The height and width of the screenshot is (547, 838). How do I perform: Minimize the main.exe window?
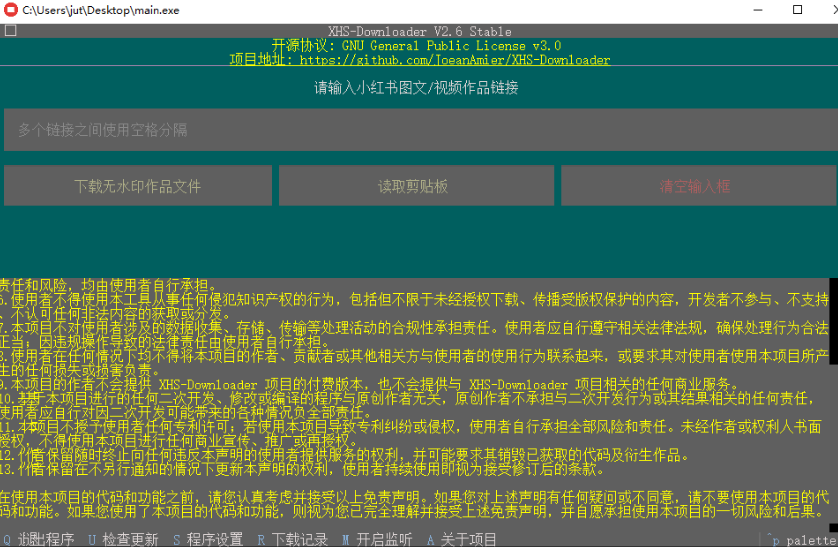tap(758, 10)
